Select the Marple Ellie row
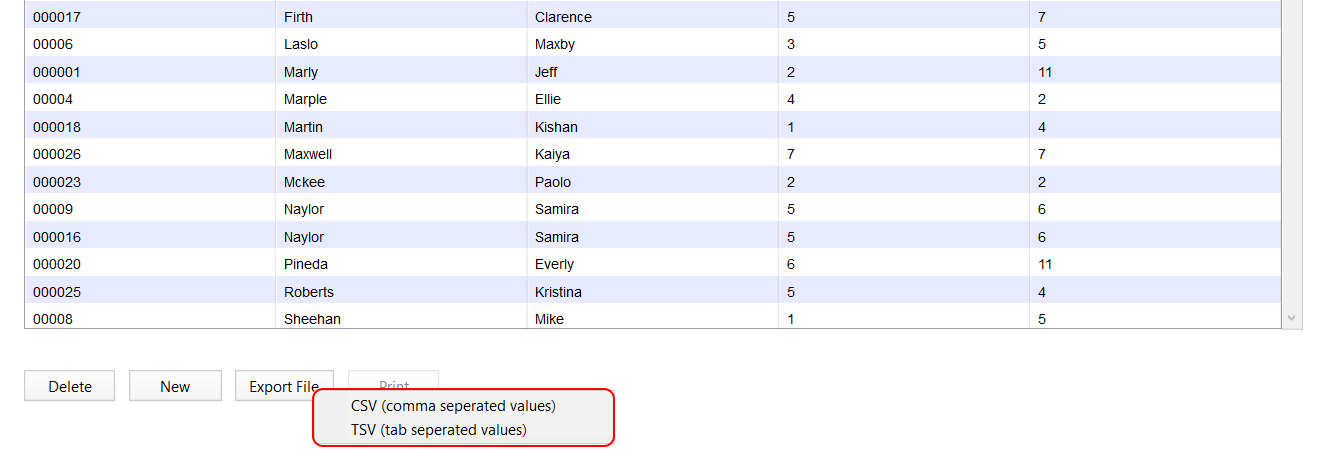This screenshot has width=1327, height=450. click(653, 99)
